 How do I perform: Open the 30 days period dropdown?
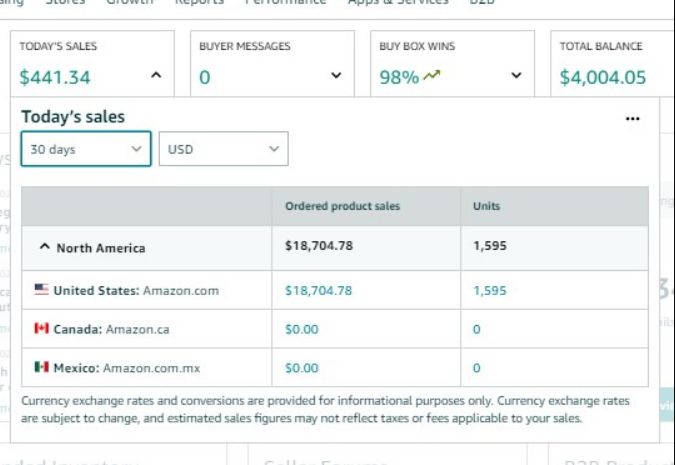click(86, 149)
